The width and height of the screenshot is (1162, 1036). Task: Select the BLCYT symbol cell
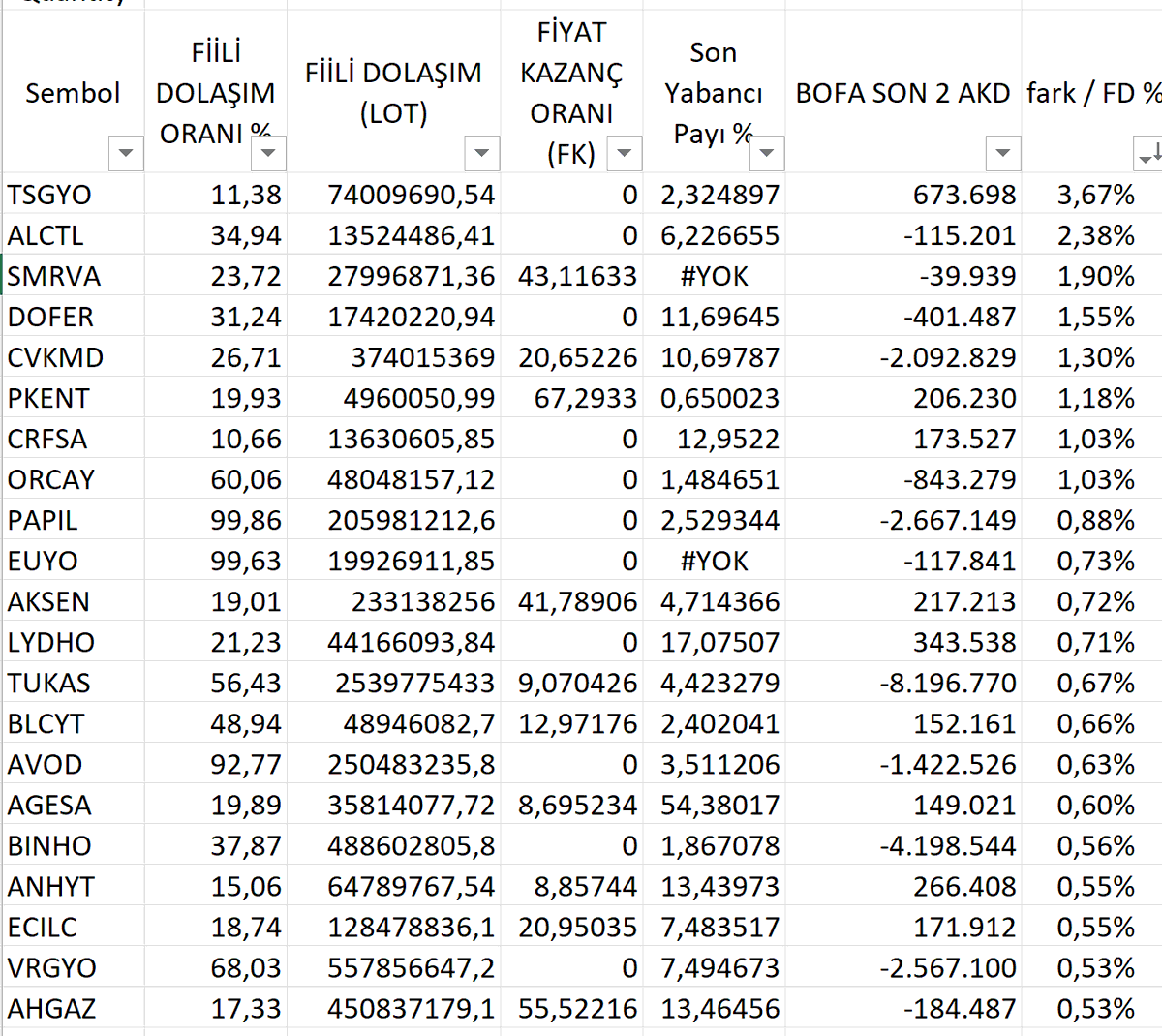click(74, 723)
